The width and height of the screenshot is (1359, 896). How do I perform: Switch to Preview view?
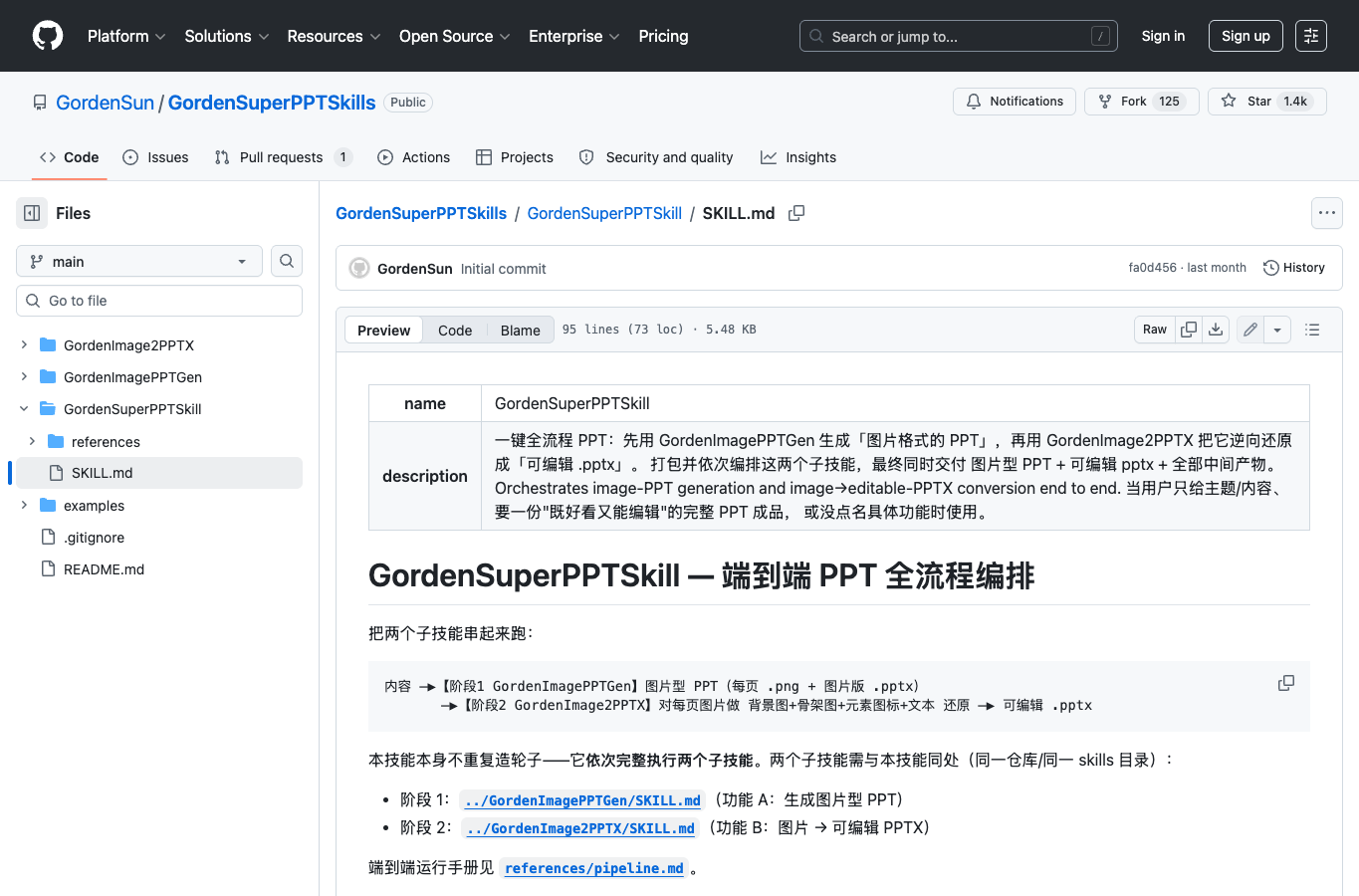coord(383,331)
